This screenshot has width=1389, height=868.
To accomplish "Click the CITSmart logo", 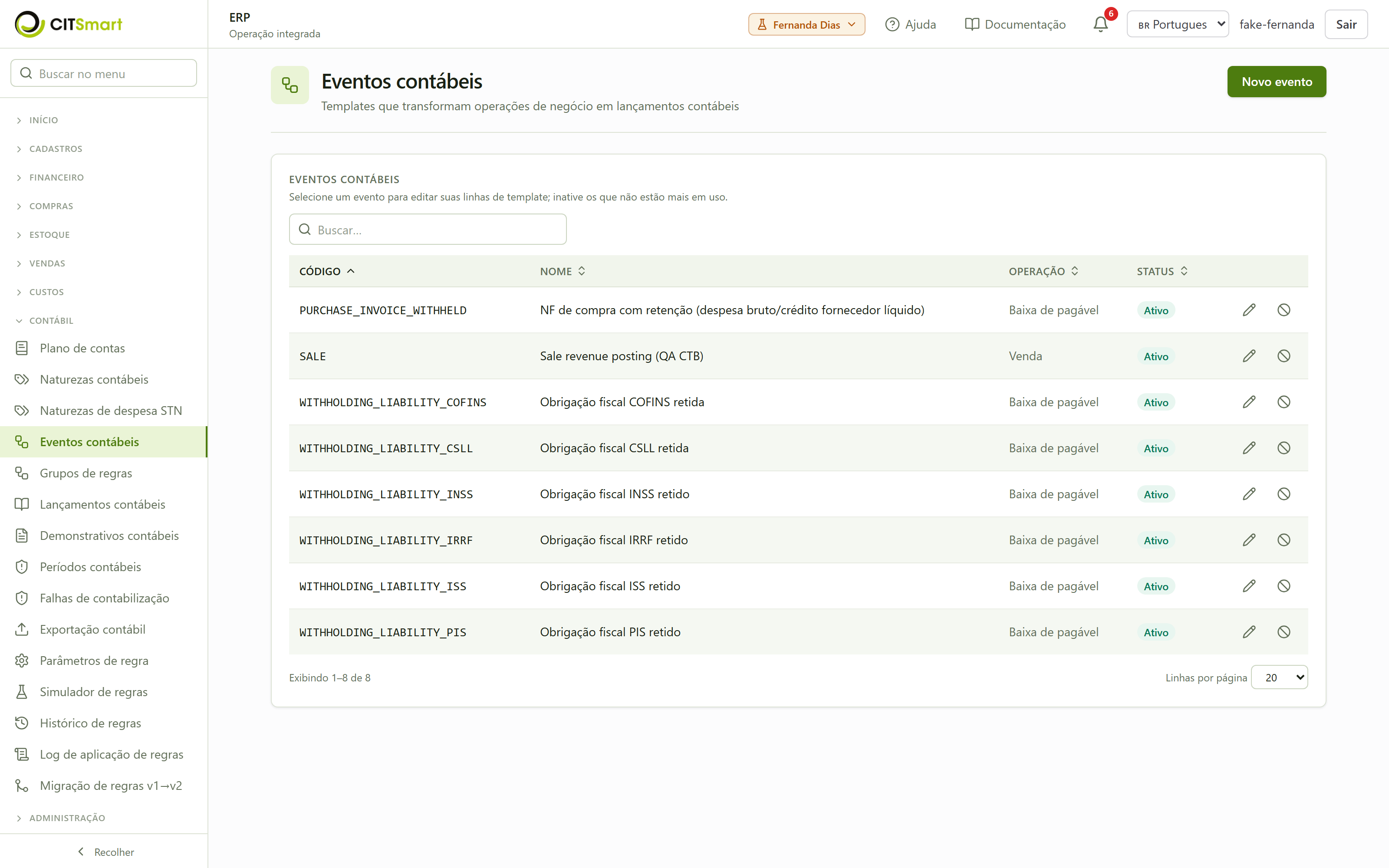I will click(x=68, y=24).
